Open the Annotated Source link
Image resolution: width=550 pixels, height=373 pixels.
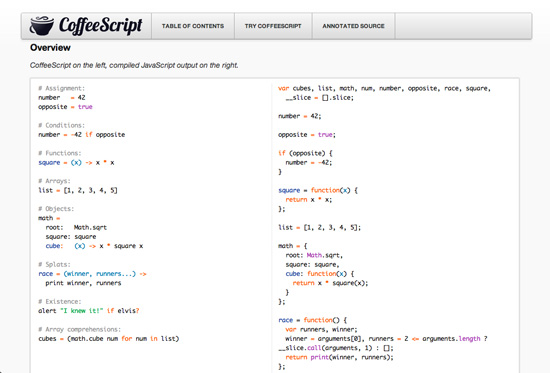353,26
